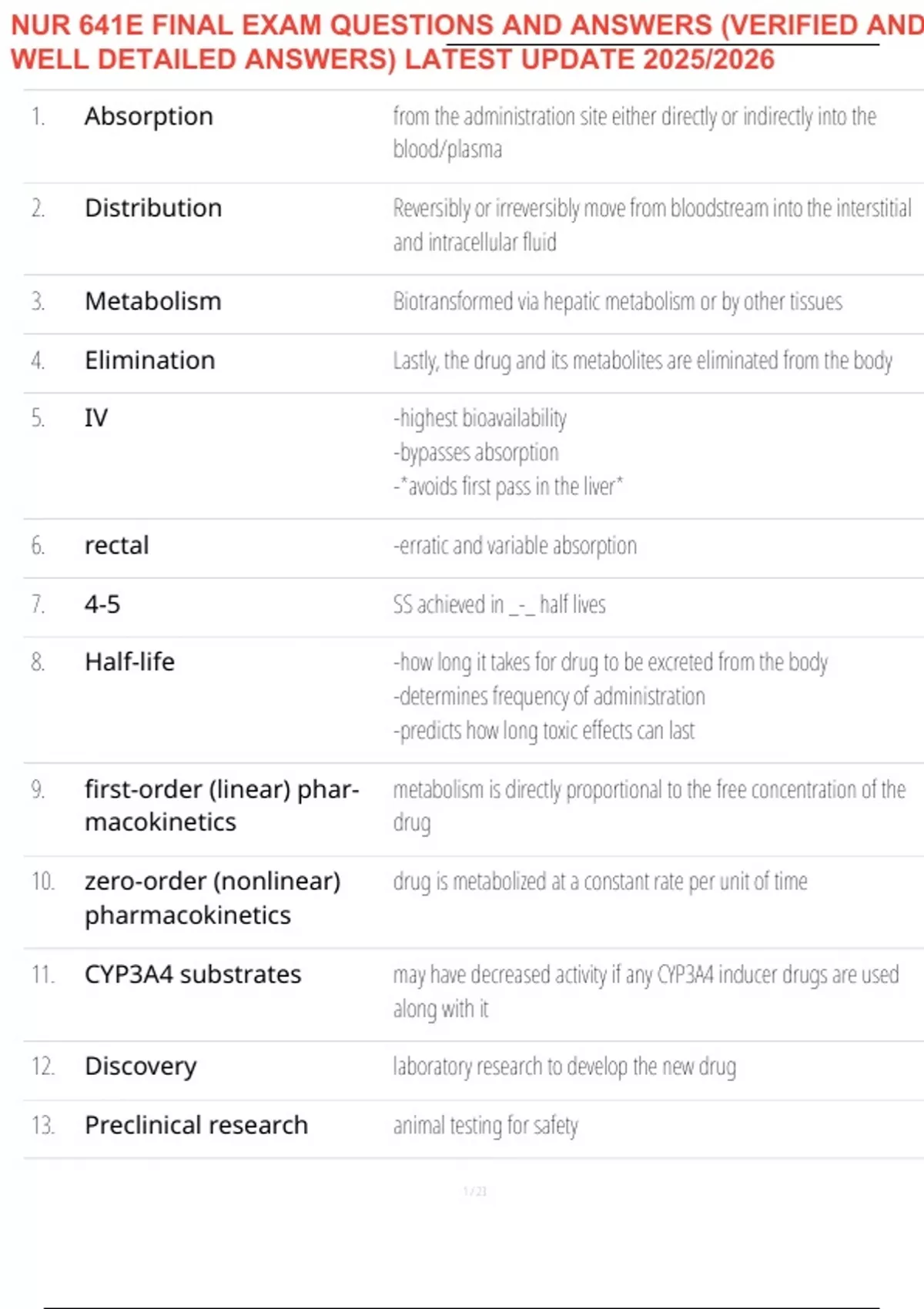The width and height of the screenshot is (924, 1309).
Task: Click the IV term in row 5
Action: pyautogui.click(x=96, y=418)
